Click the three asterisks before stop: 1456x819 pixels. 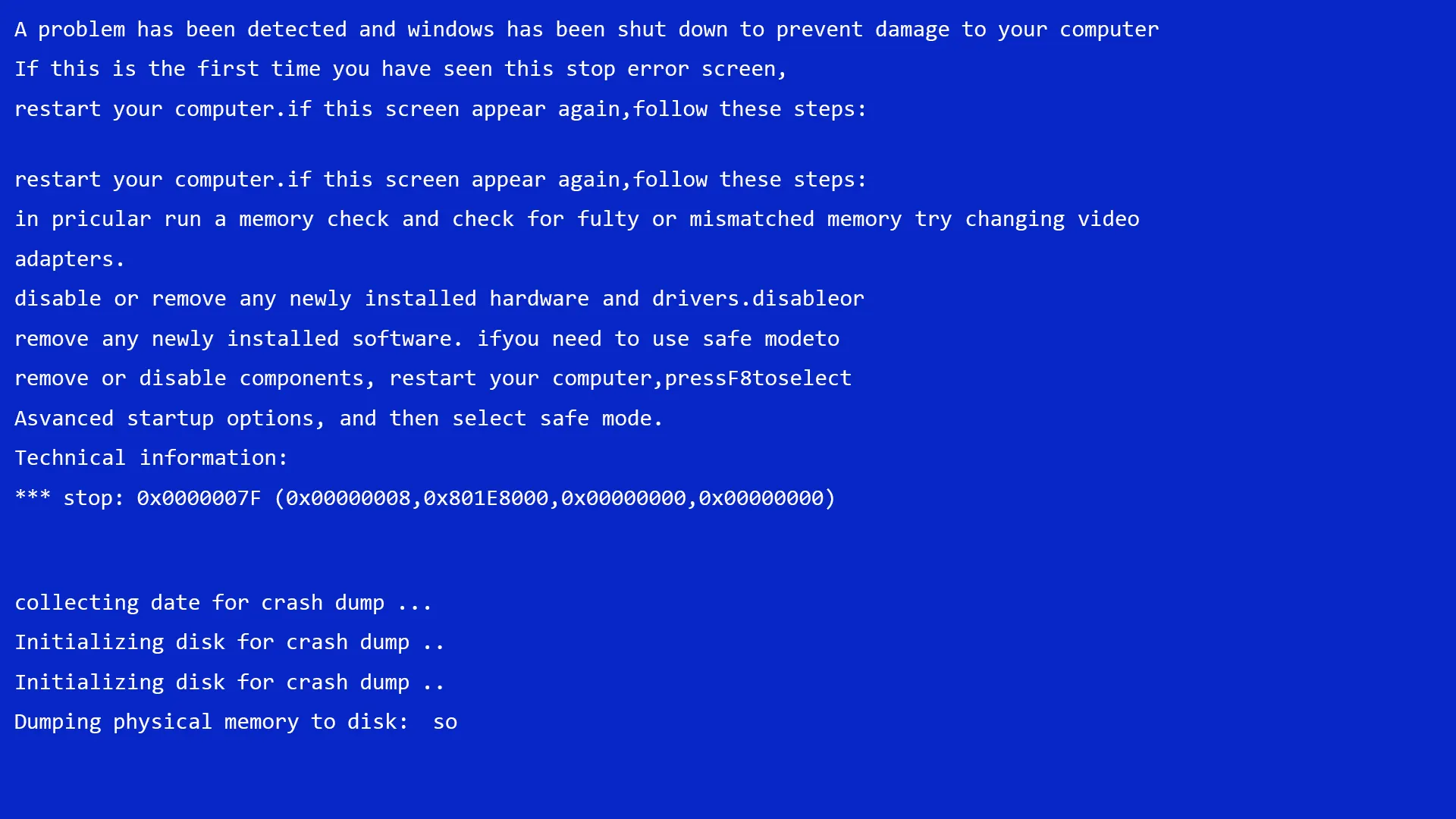coord(33,497)
